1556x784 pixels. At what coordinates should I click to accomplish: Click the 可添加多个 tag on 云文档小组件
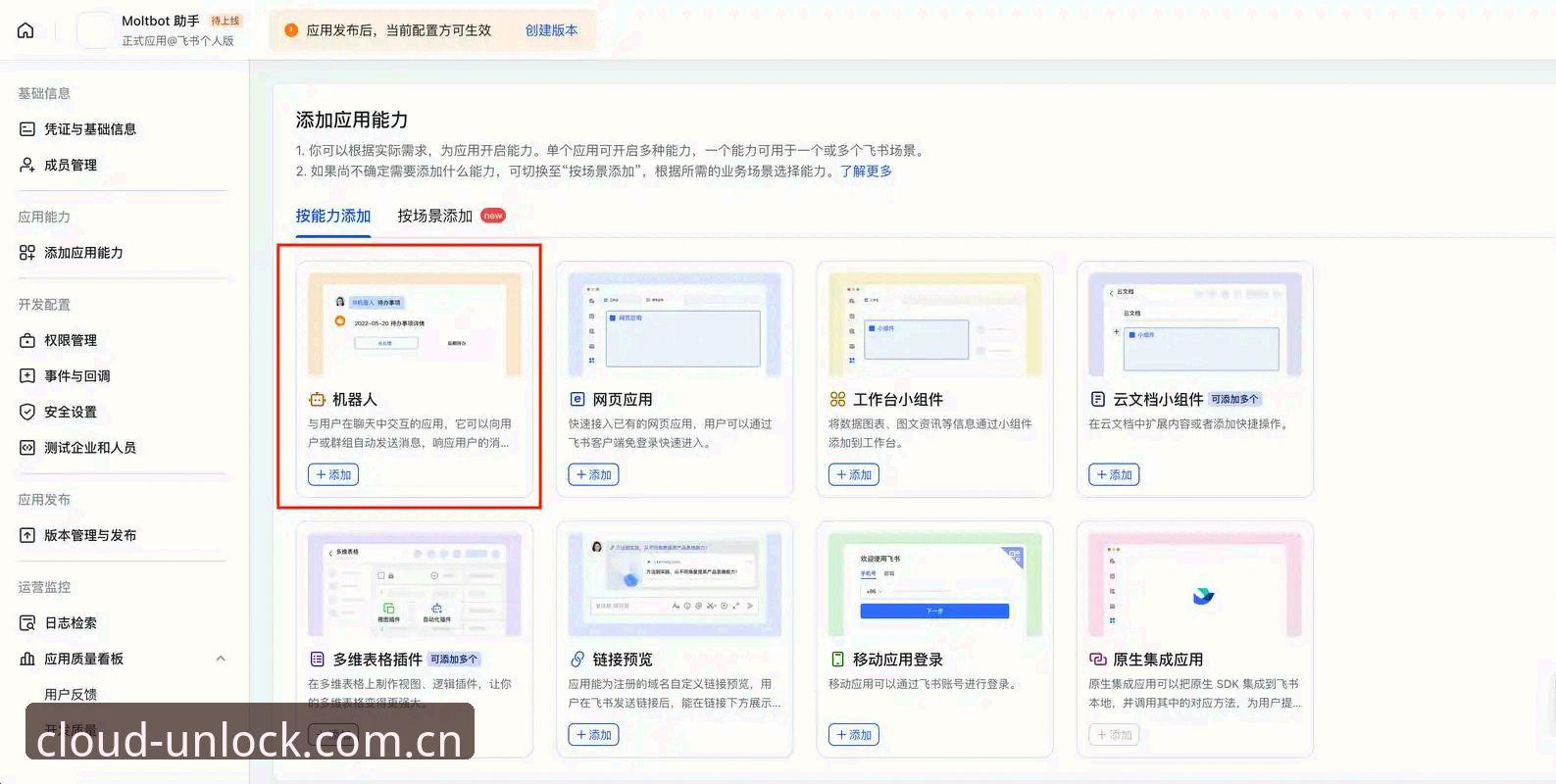point(1234,400)
